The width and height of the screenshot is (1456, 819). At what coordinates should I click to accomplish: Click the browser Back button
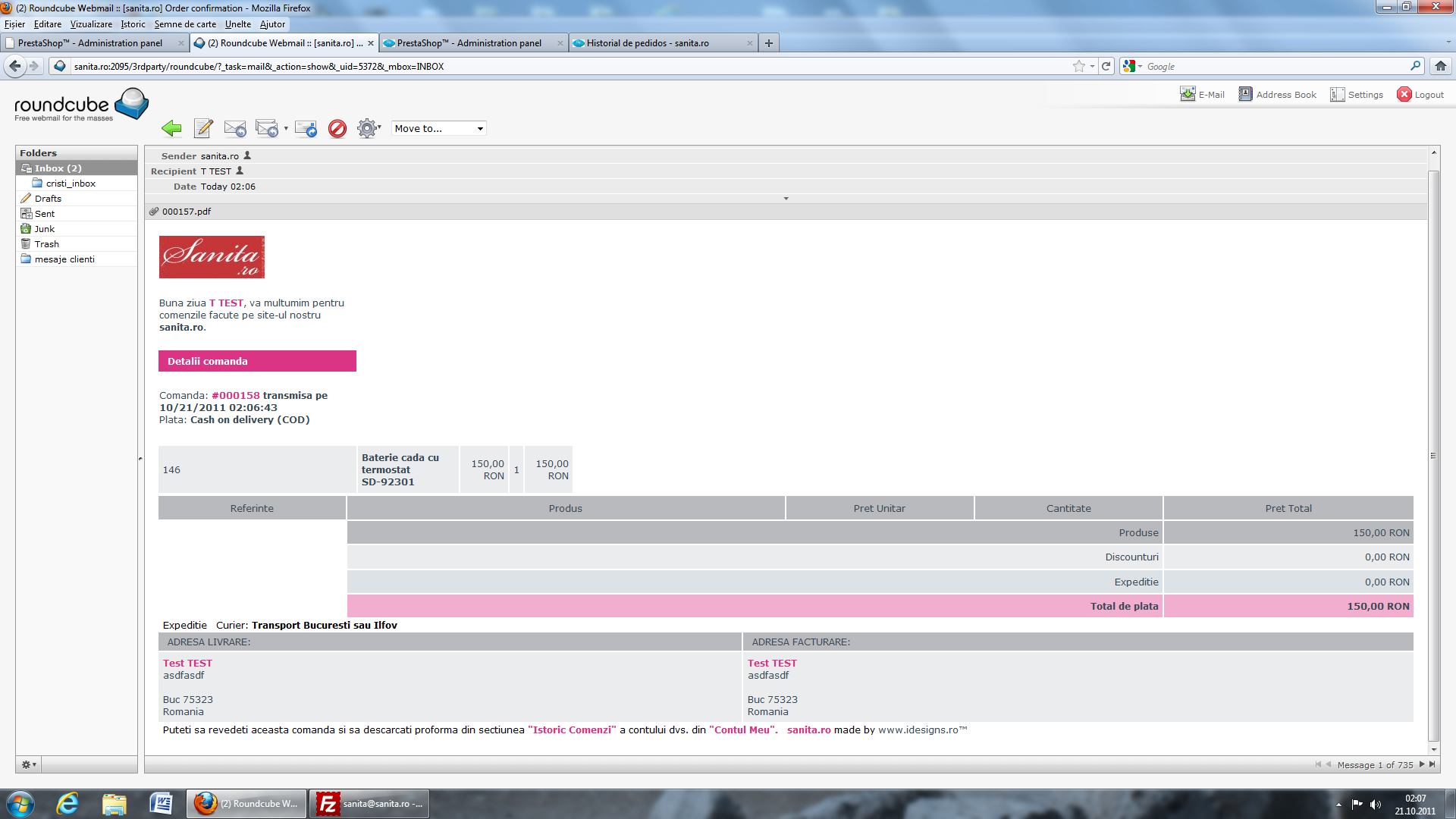[15, 66]
